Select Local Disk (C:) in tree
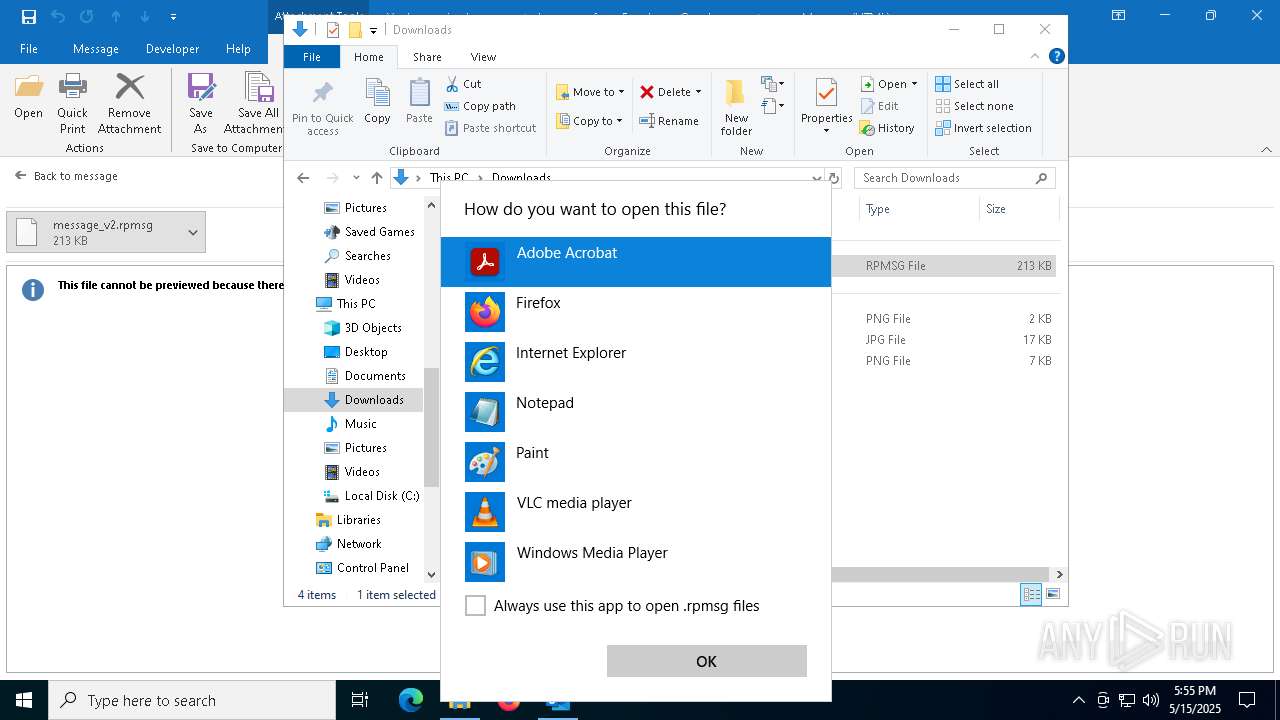The width and height of the screenshot is (1280, 720). (x=371, y=496)
